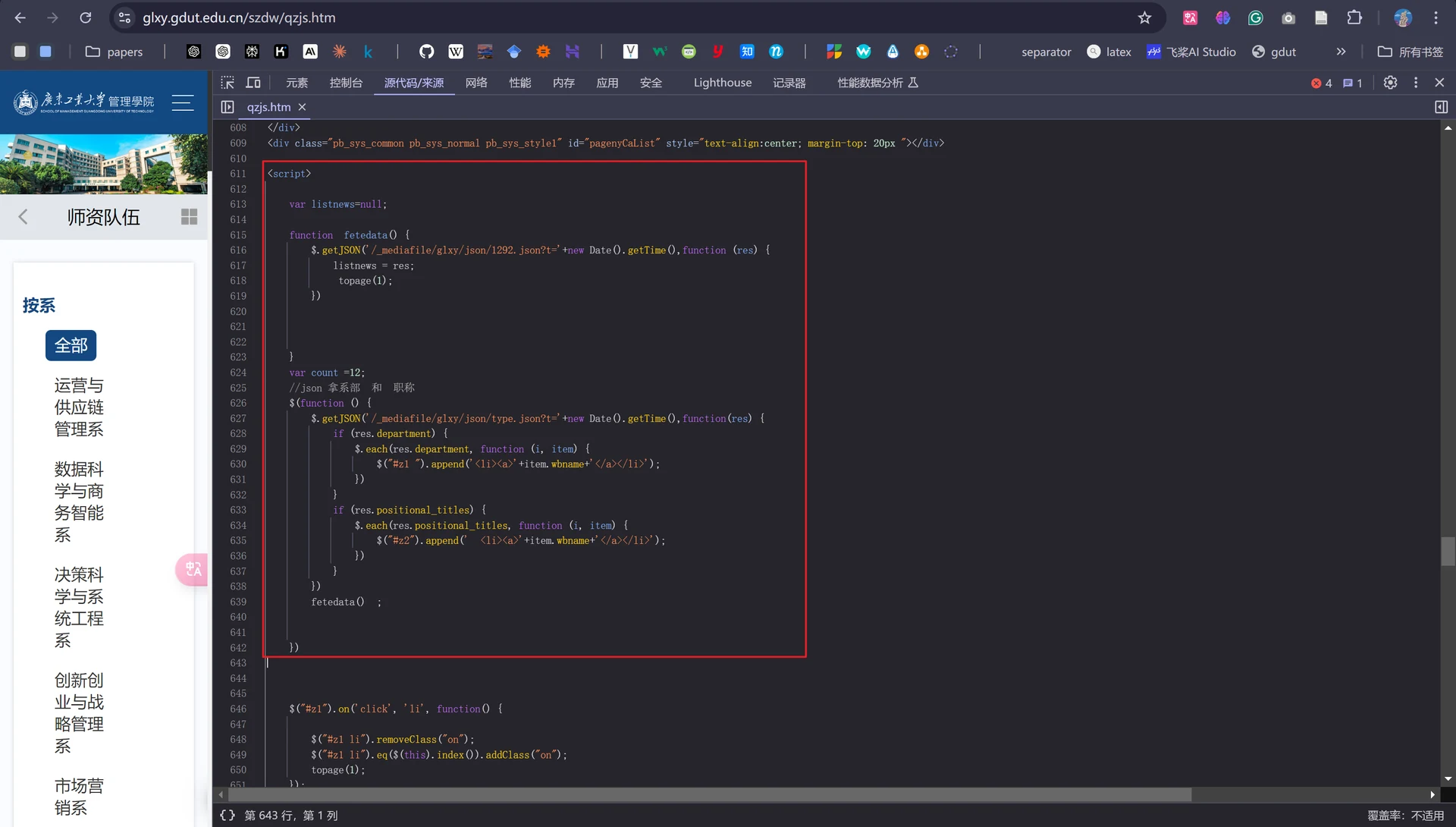
Task: Toggle the device toolbar emulation icon
Action: 253,83
